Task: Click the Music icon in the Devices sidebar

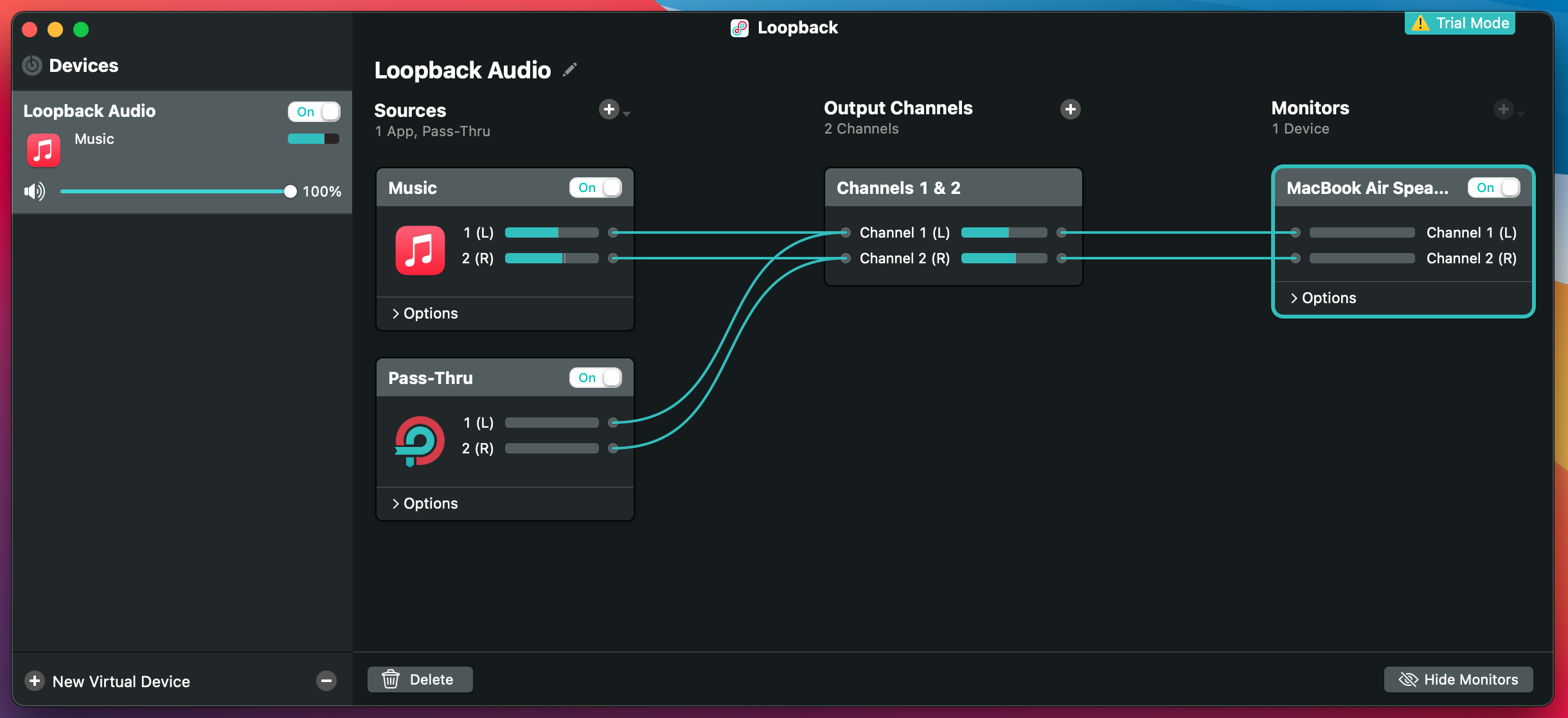Action: click(43, 150)
